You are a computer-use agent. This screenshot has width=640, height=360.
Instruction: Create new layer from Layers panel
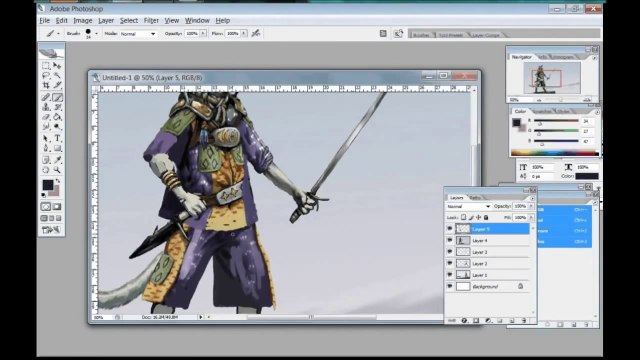tap(512, 321)
